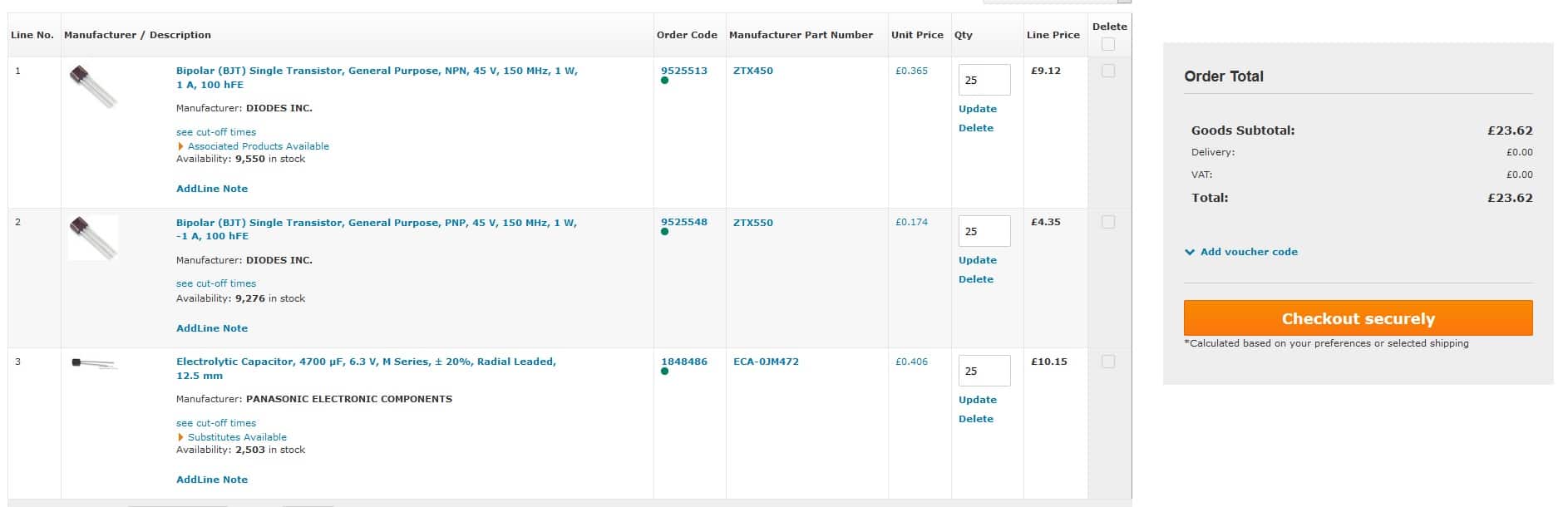Click the quantity field for line 1
Screen dimensions: 1568x507
(x=984, y=80)
